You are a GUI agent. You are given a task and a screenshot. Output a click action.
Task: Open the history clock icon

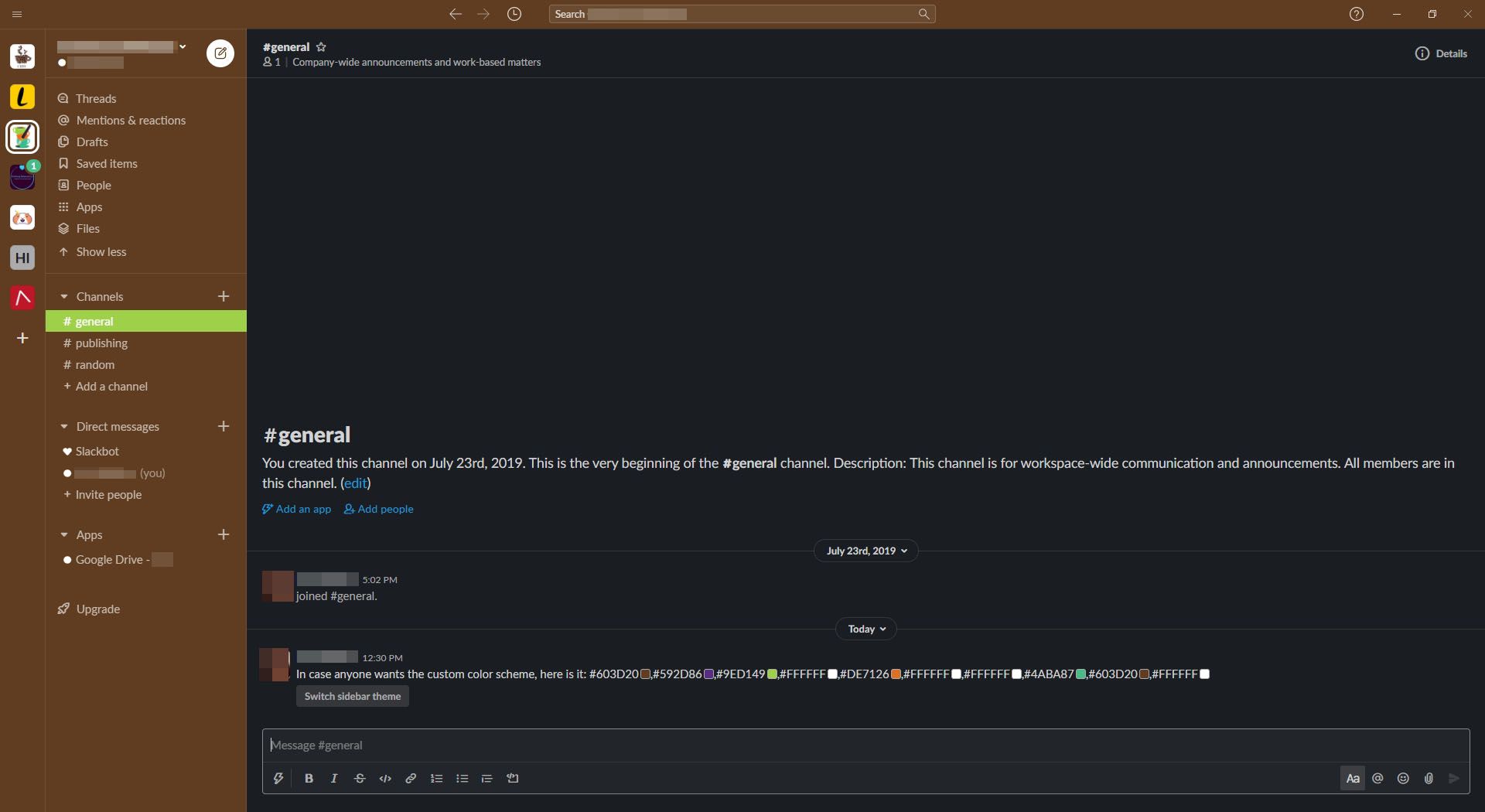click(514, 14)
